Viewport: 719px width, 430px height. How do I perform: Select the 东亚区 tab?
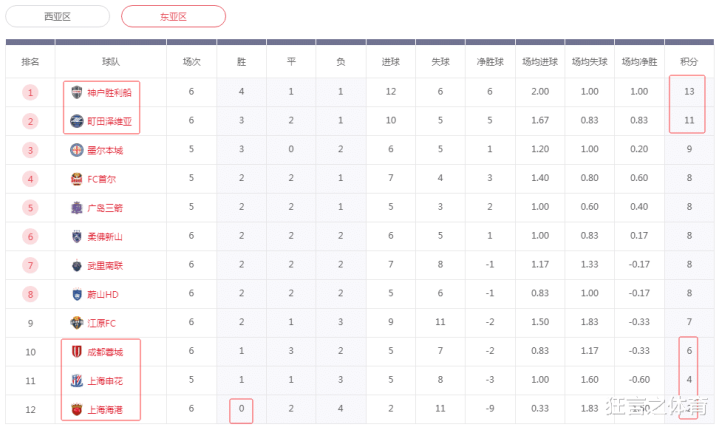[x=173, y=17]
